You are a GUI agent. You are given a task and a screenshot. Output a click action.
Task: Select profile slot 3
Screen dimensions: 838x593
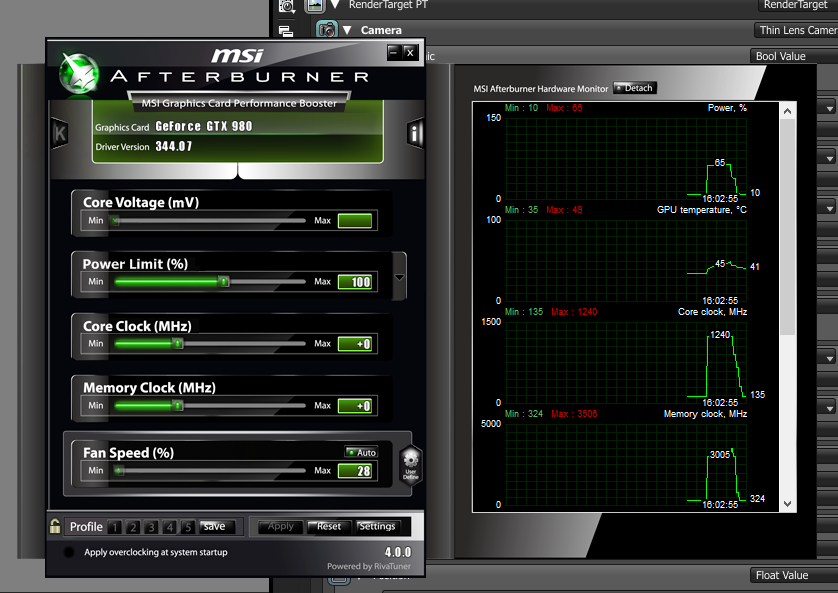point(151,527)
